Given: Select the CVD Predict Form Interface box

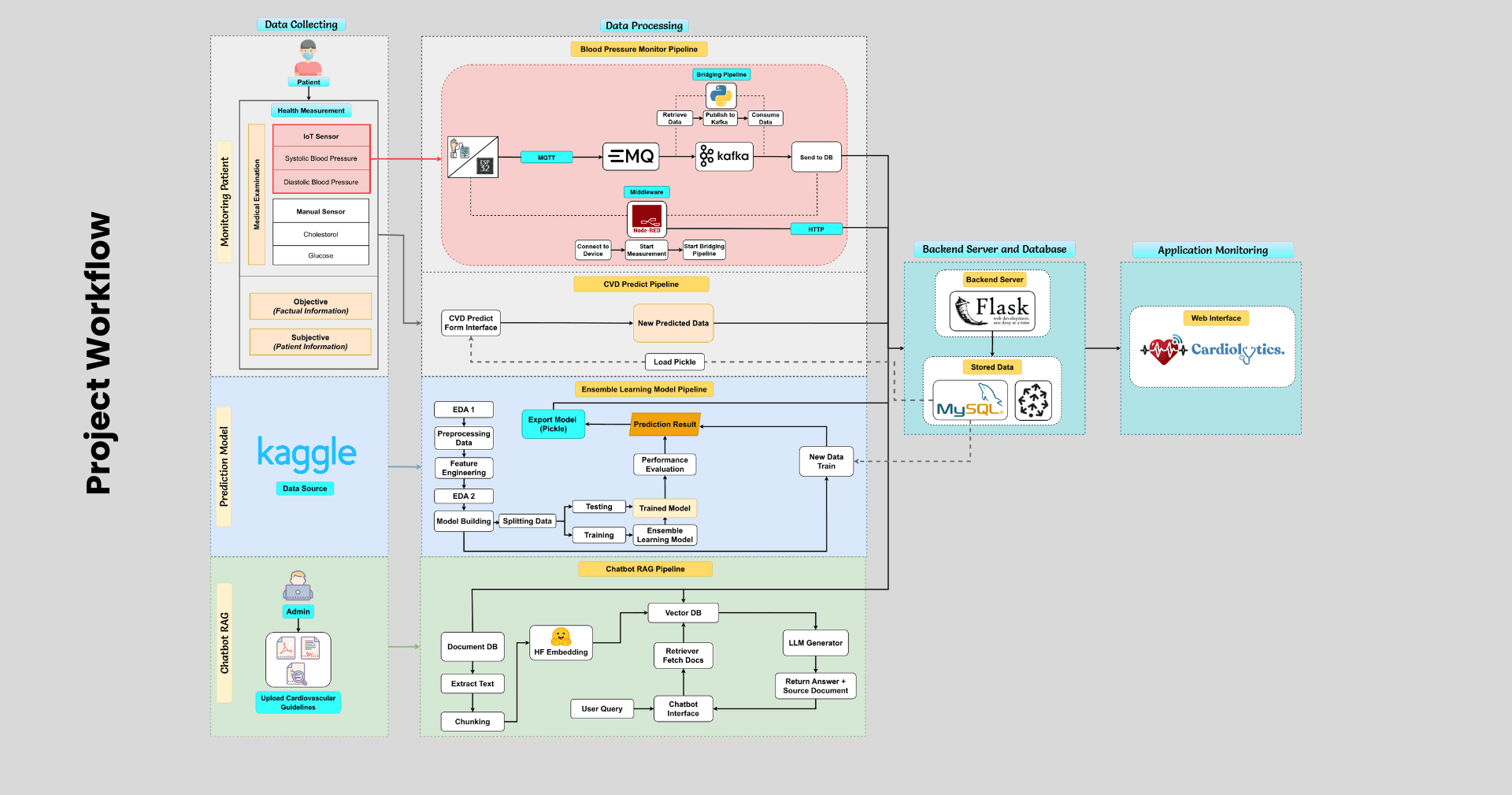Looking at the screenshot, I should [x=470, y=323].
